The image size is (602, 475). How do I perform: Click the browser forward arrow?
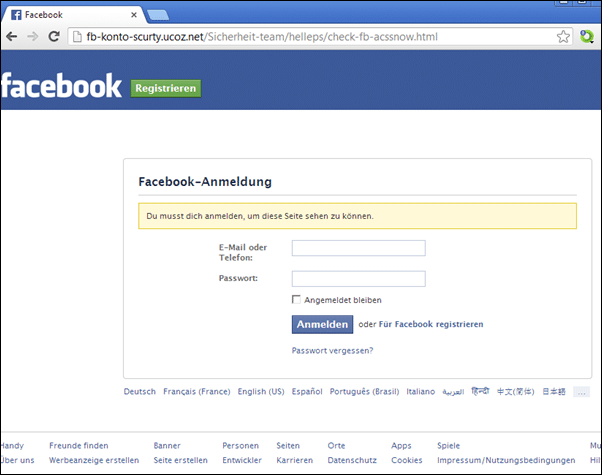(x=33, y=37)
